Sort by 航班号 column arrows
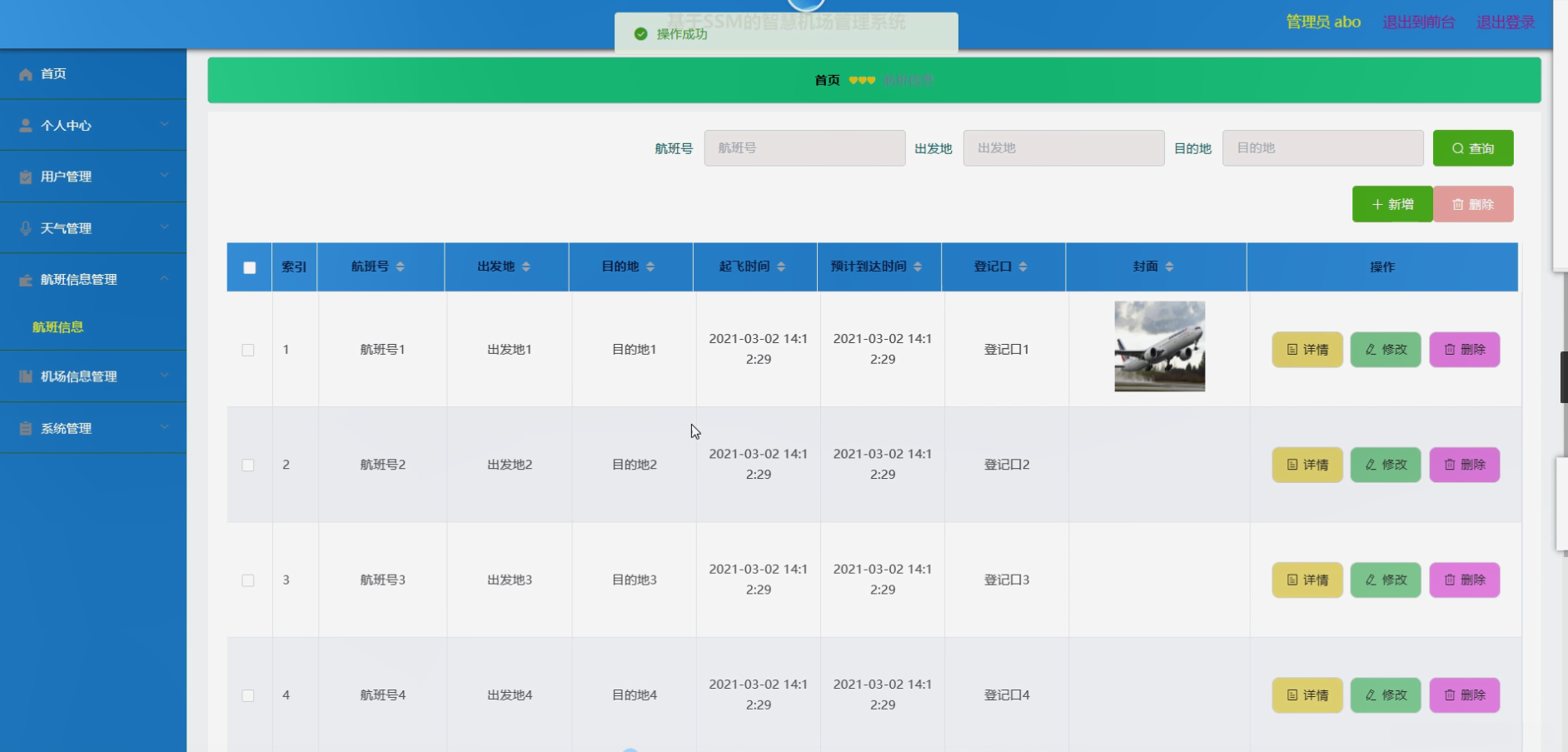Image resolution: width=1568 pixels, height=752 pixels. point(401,266)
